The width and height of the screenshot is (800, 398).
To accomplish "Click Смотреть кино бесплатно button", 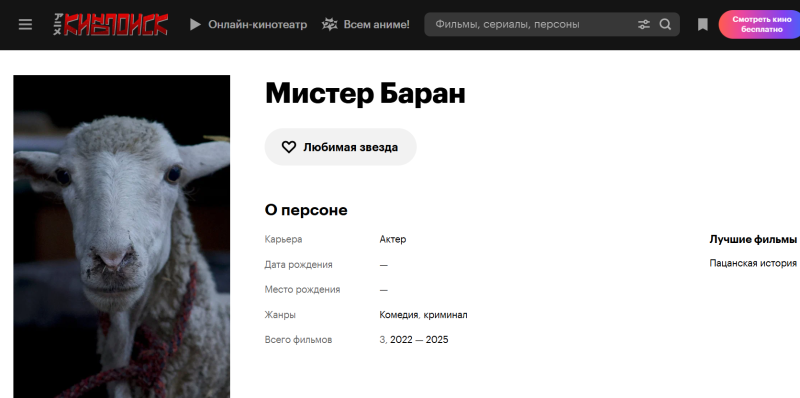I will [x=760, y=24].
